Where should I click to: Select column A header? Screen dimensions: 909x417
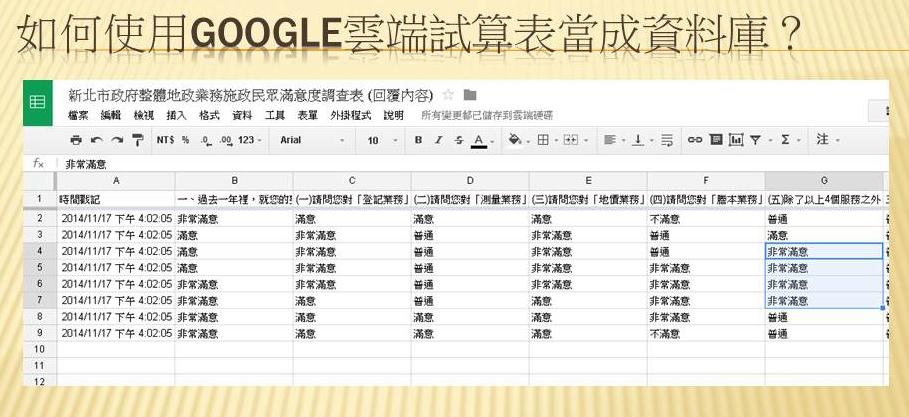point(116,180)
